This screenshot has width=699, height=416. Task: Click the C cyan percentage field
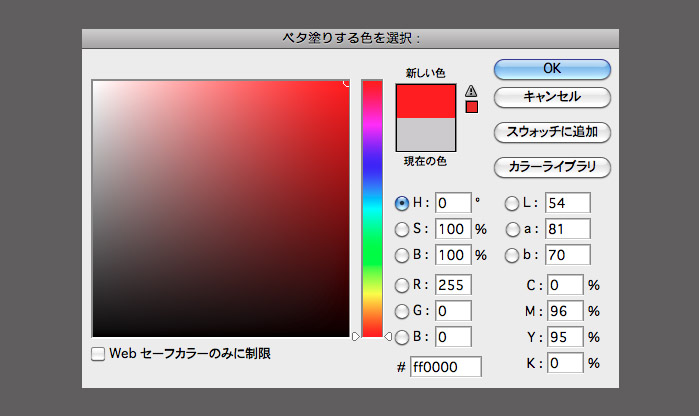pos(566,285)
